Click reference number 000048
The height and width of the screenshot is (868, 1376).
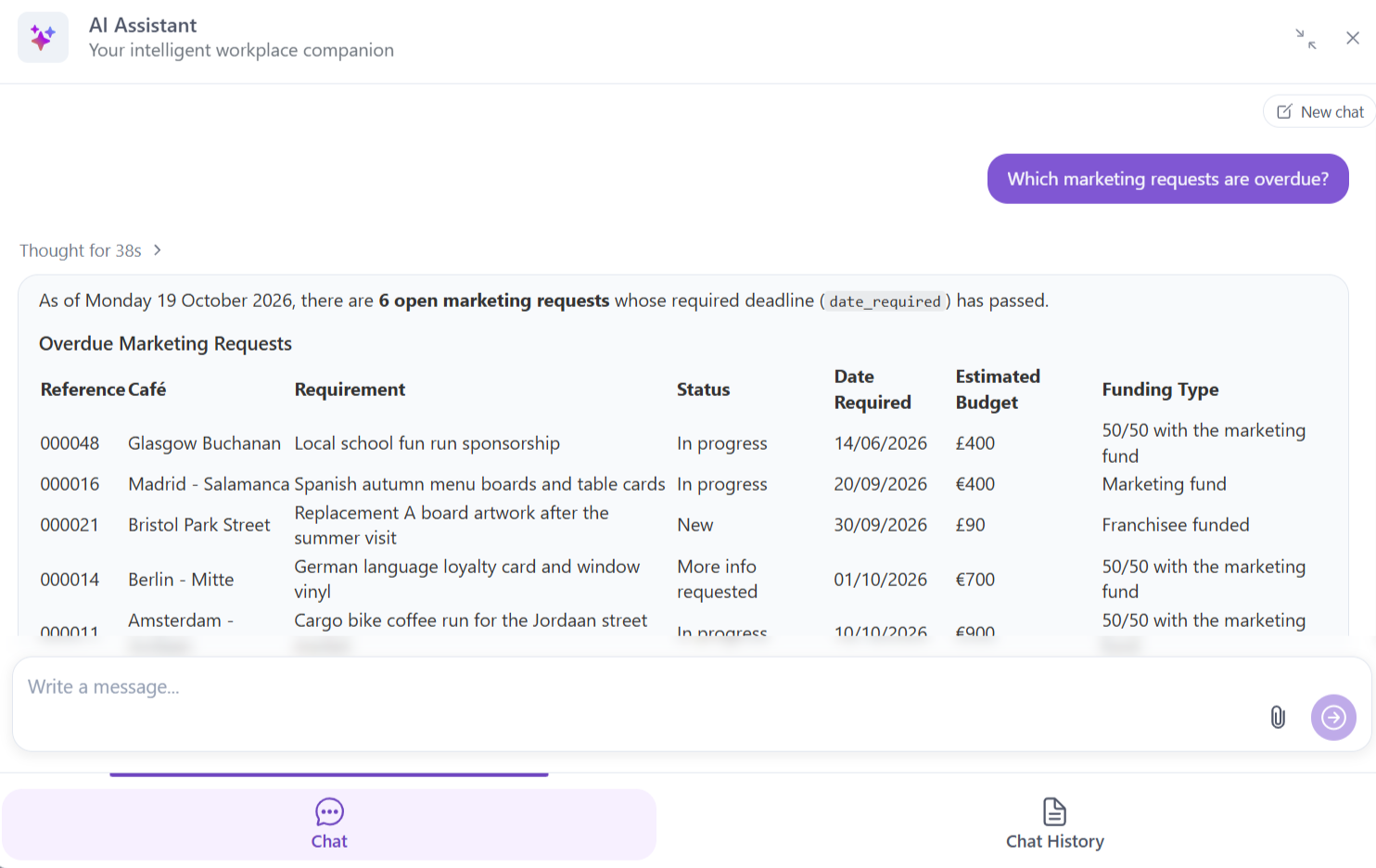pyautogui.click(x=70, y=443)
